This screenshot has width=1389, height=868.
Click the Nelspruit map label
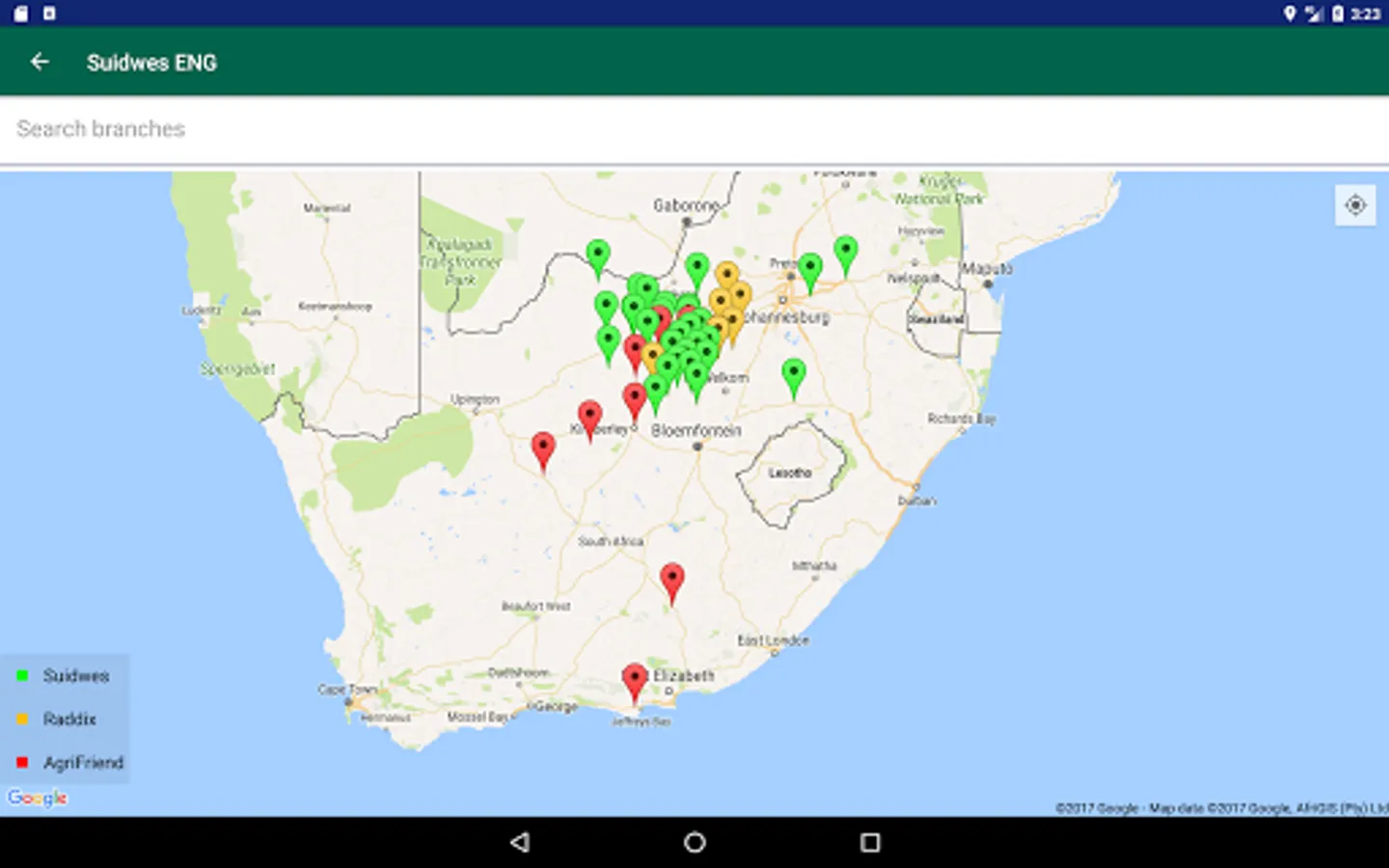(914, 278)
